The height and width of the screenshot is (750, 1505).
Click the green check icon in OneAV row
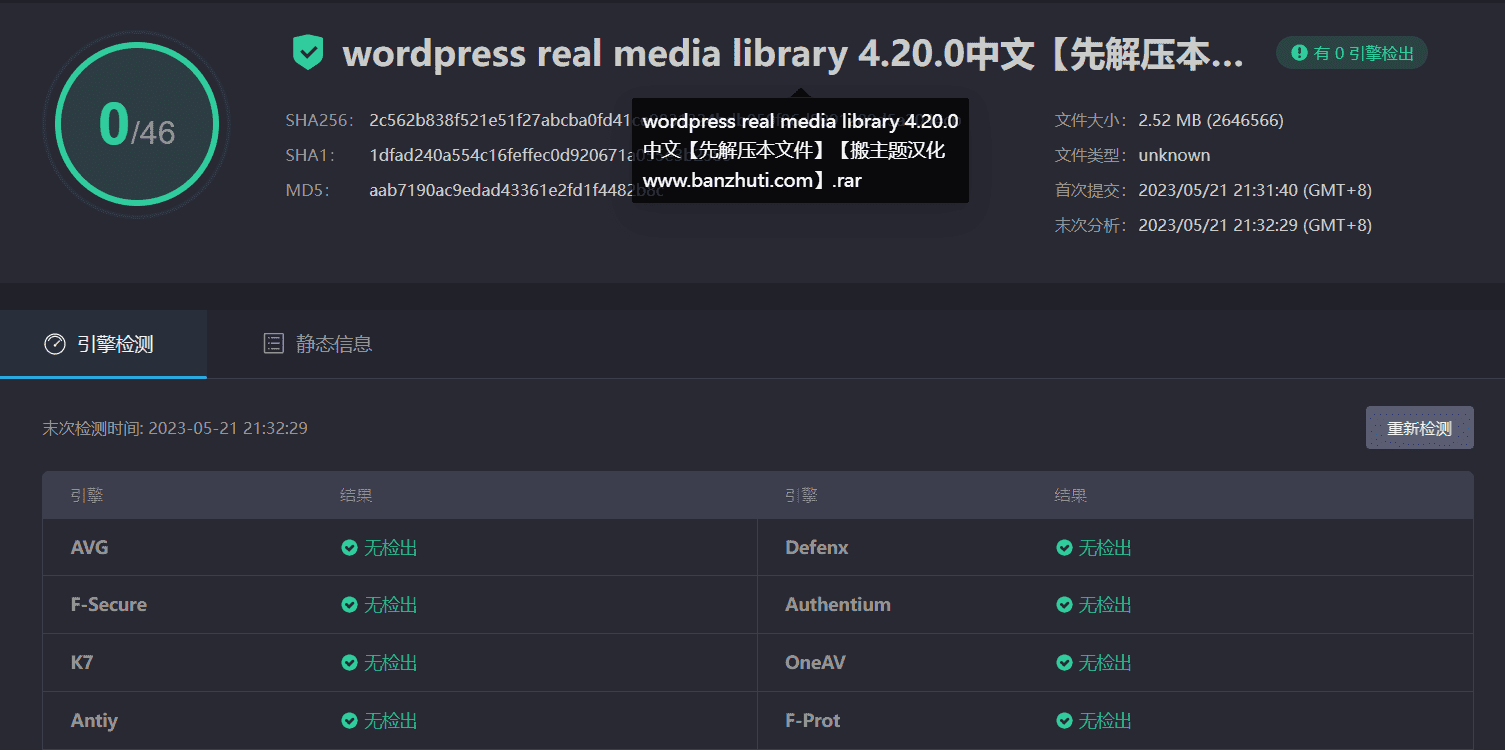pyautogui.click(x=1064, y=663)
